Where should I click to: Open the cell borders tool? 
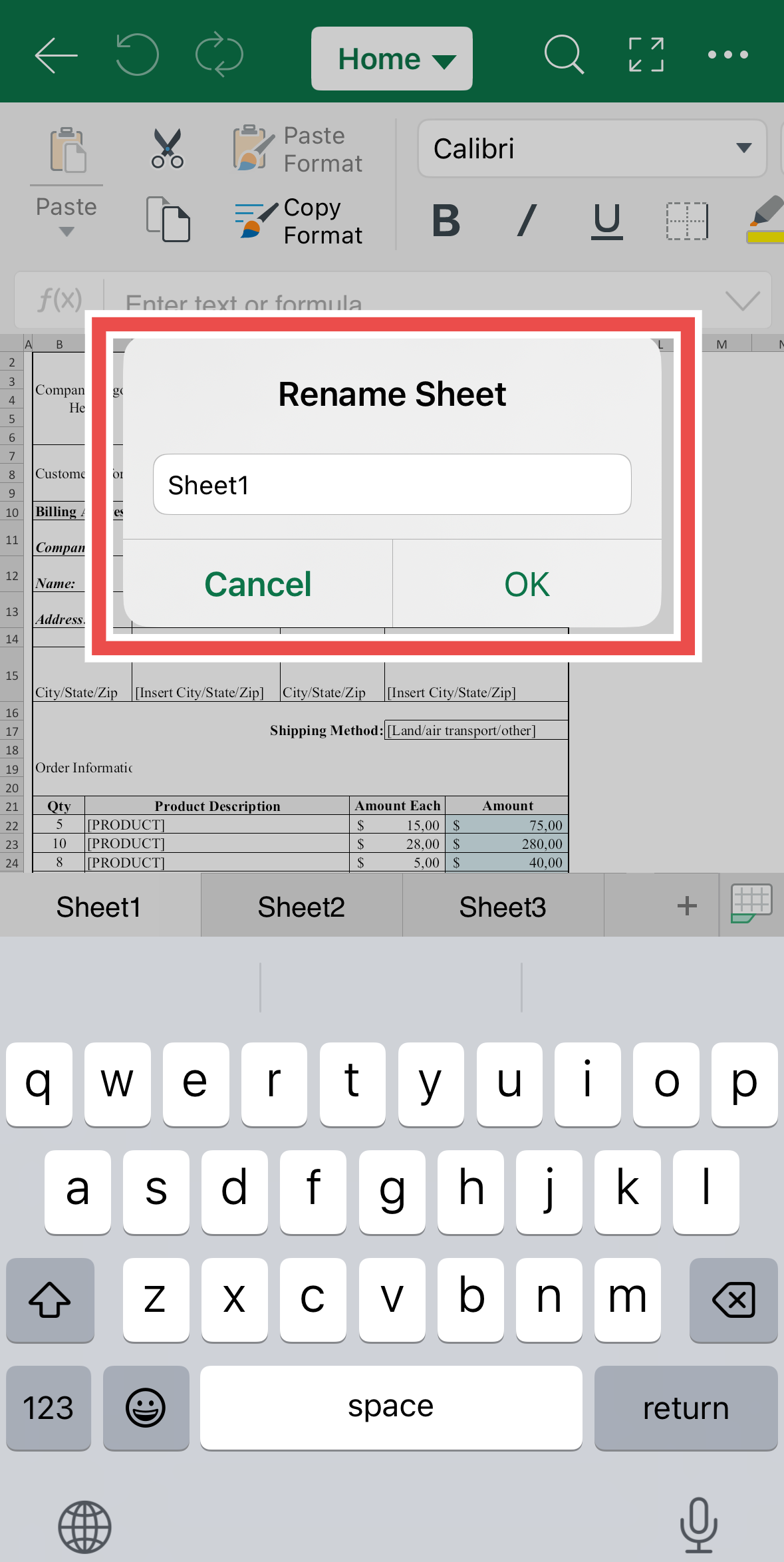click(687, 221)
